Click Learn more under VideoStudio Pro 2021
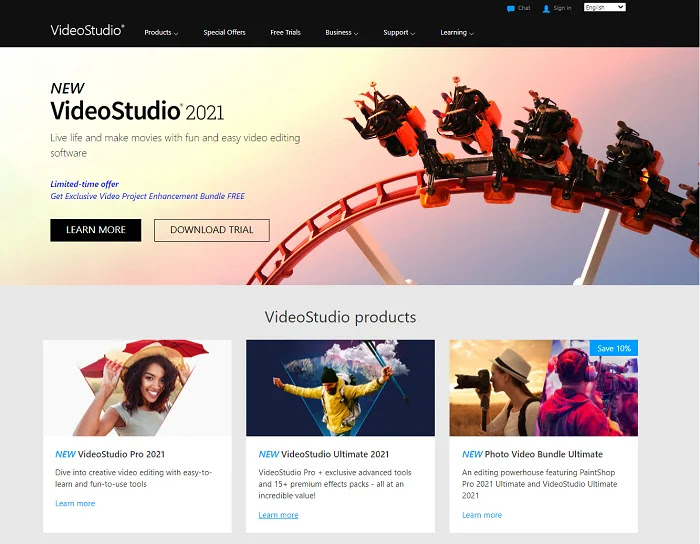The height and width of the screenshot is (544, 700). (x=75, y=503)
